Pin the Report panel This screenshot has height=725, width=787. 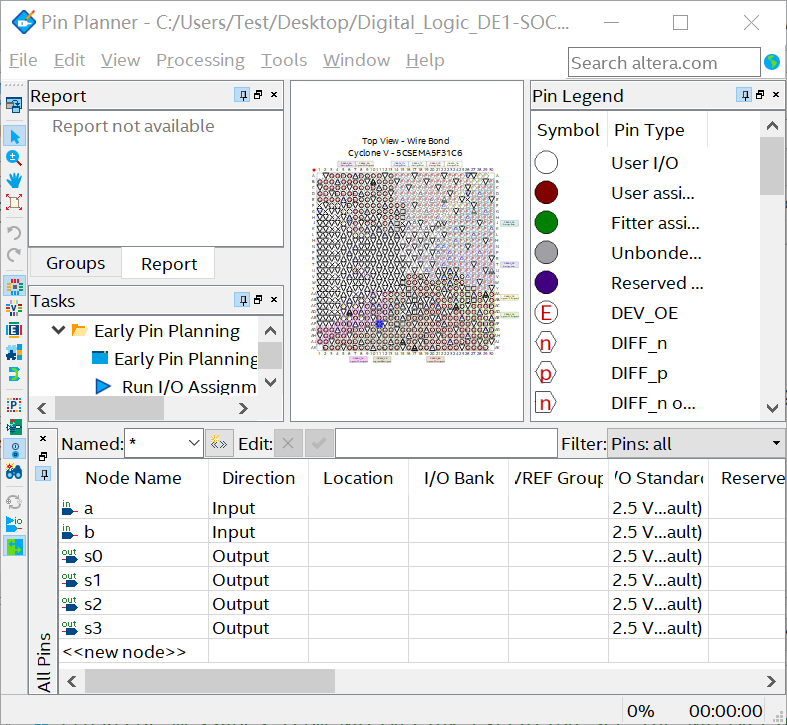(x=243, y=95)
